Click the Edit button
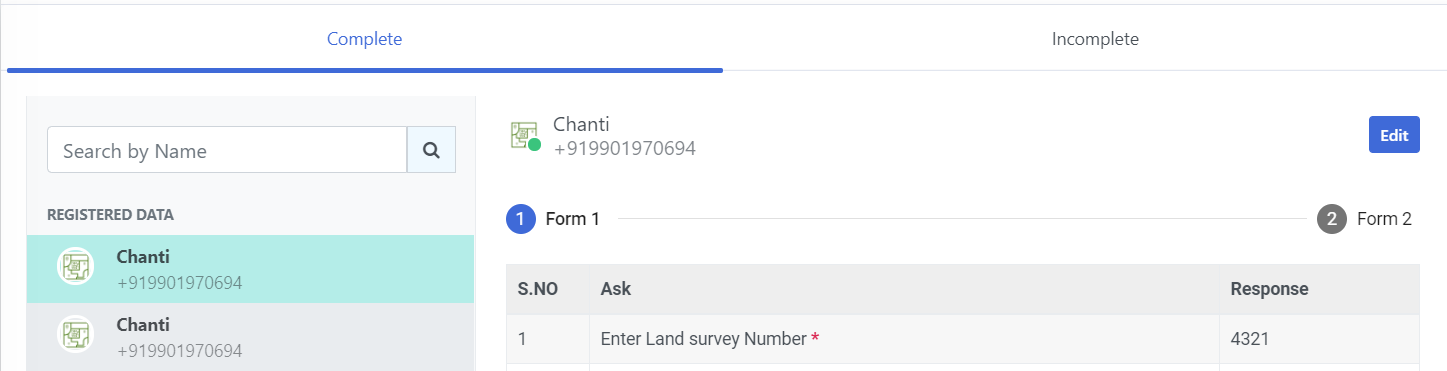This screenshot has height=371, width=1447. pos(1394,135)
